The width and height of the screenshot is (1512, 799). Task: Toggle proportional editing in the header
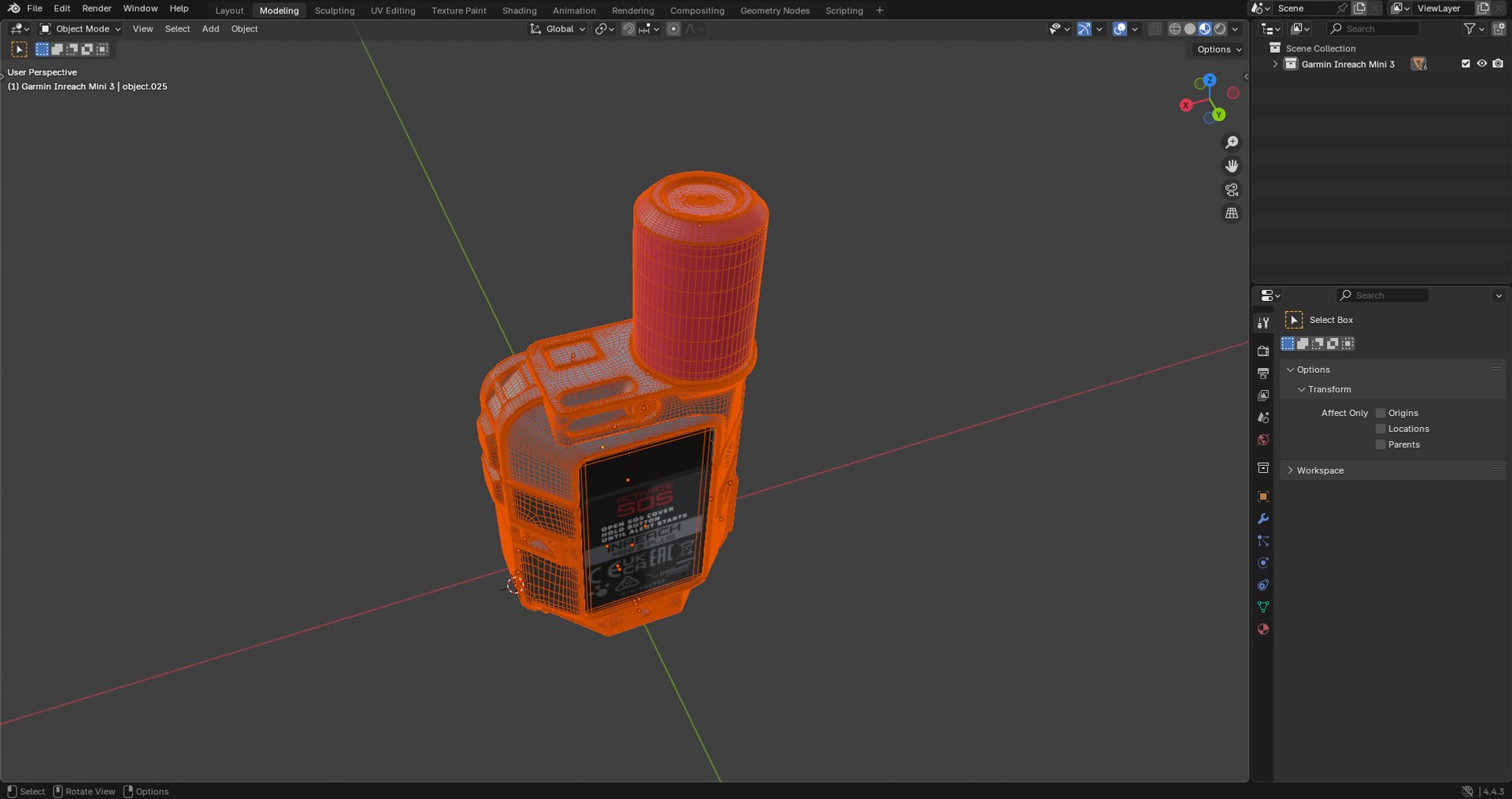673,29
